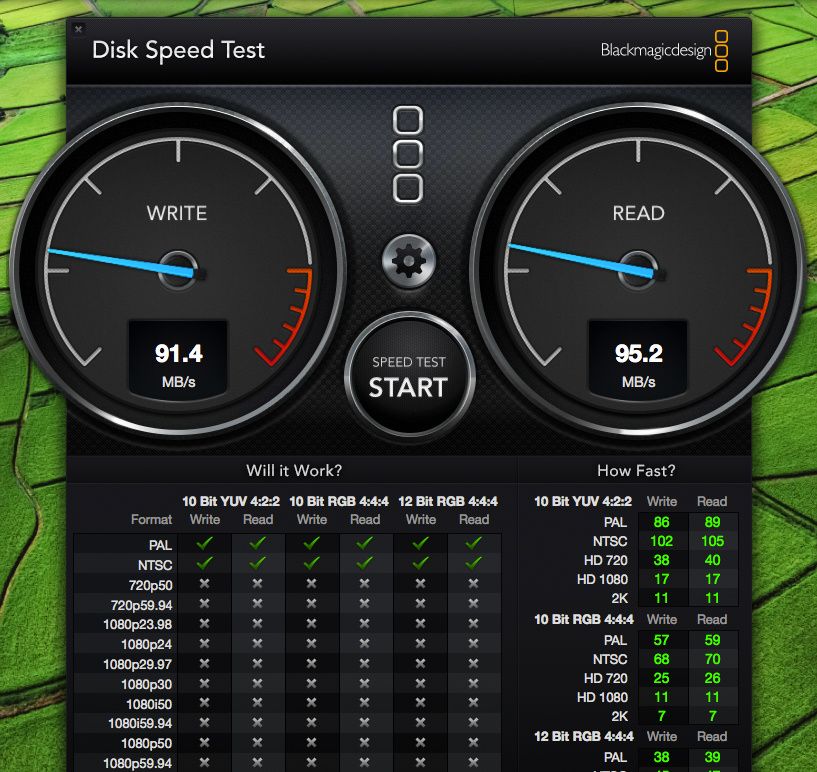Click 720p50 10 Bit YUV Write X mark
The width and height of the screenshot is (817, 772).
click(205, 583)
